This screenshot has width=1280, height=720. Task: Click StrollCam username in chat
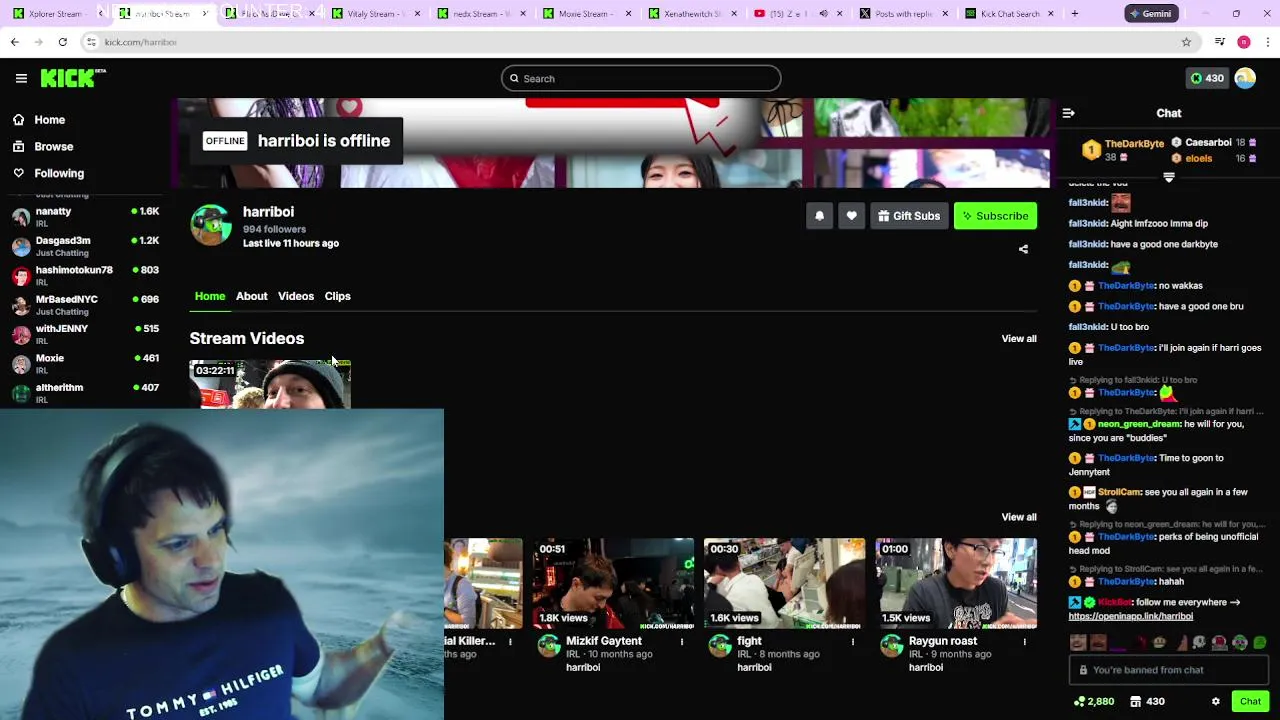1119,492
